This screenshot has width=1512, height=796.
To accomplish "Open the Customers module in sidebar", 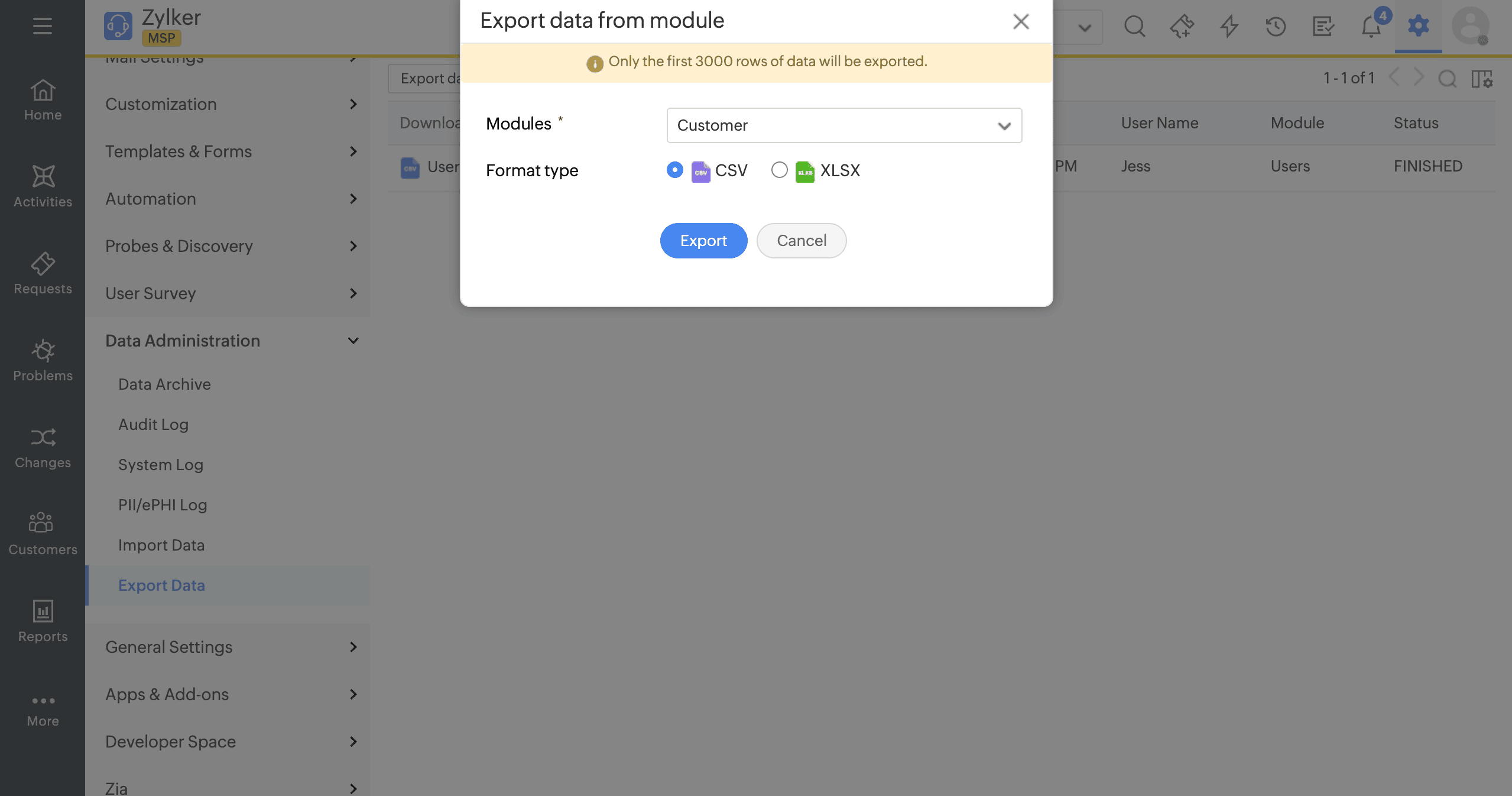I will point(43,534).
